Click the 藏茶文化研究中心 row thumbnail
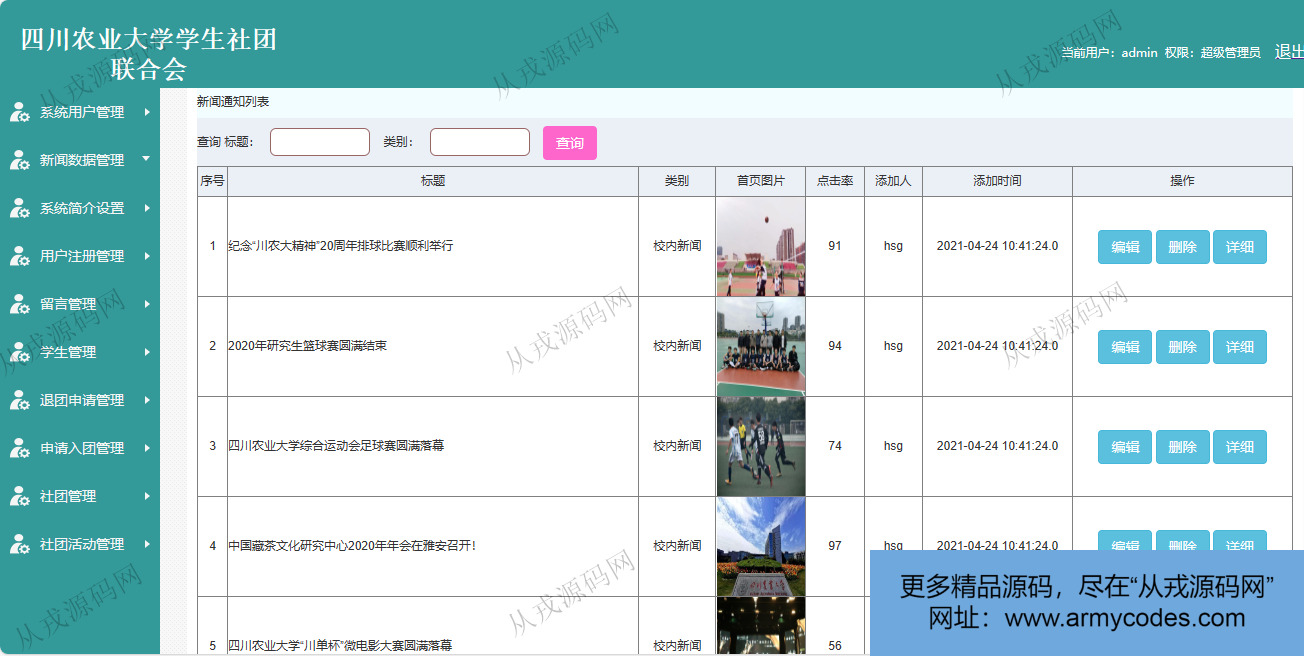The image size is (1304, 656). pos(761,546)
